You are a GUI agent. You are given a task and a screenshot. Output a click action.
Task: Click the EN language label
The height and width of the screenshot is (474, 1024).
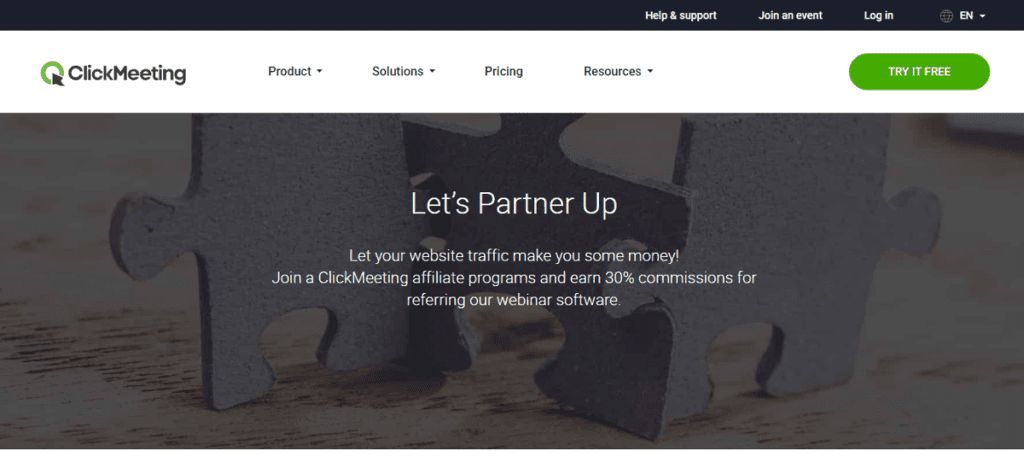966,16
